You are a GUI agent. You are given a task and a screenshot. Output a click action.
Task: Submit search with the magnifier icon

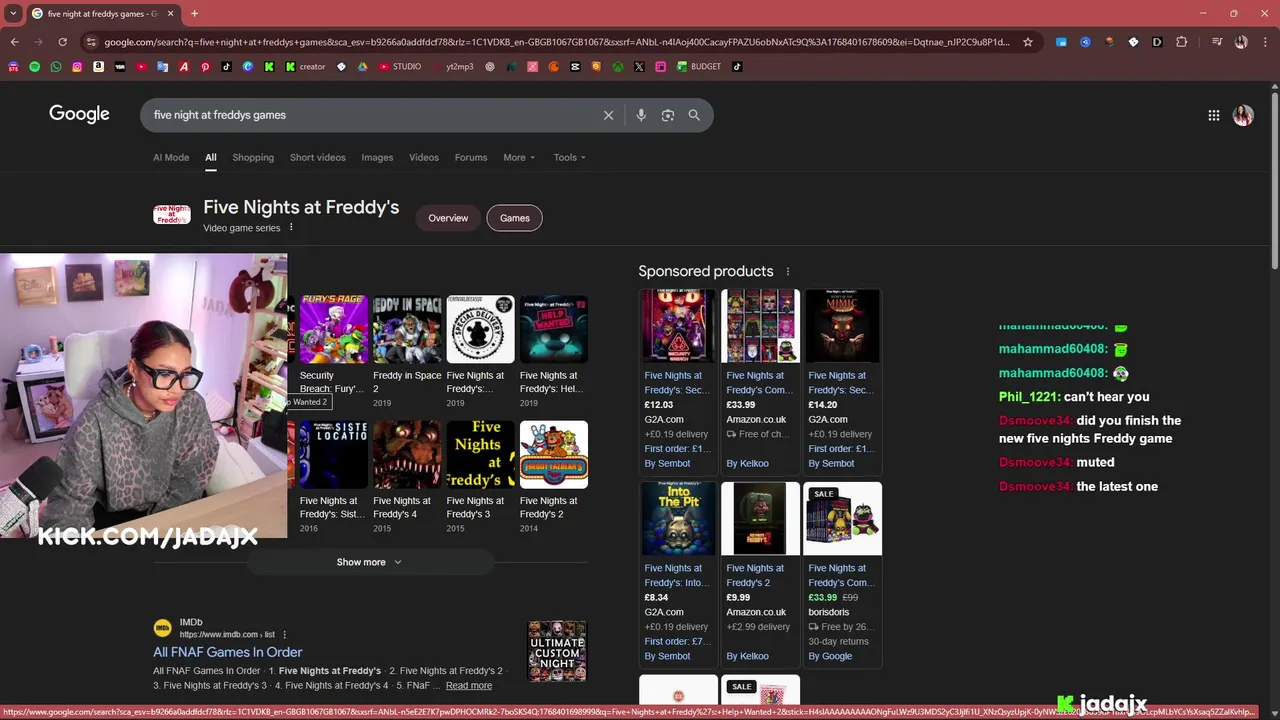point(694,115)
